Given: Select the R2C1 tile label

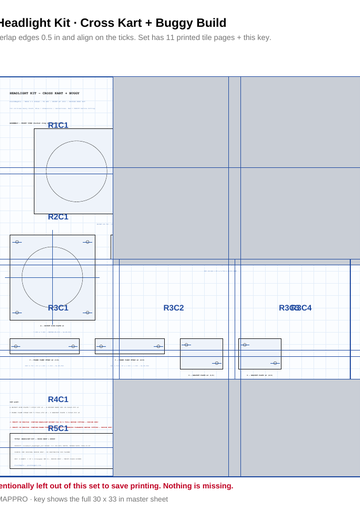Looking at the screenshot, I should click(x=58, y=217).
